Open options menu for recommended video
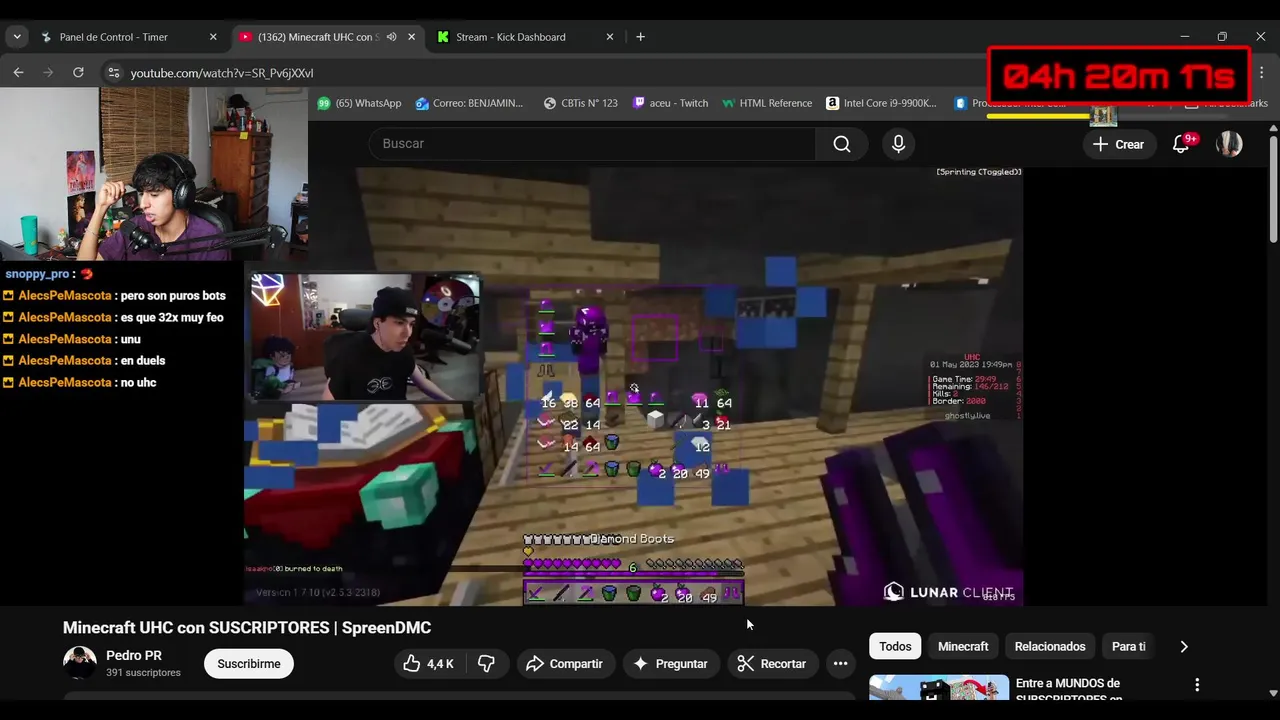 point(1197,685)
